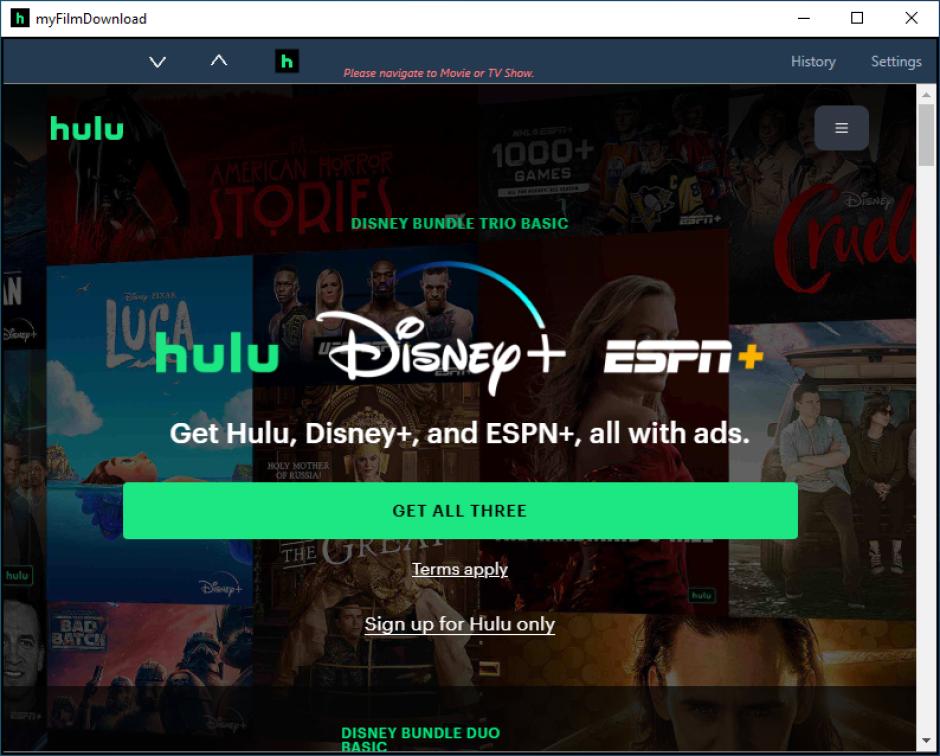The image size is (940, 756).
Task: Click the DISNEY BUNDLE DUO BASIC heading
Action: [420, 739]
